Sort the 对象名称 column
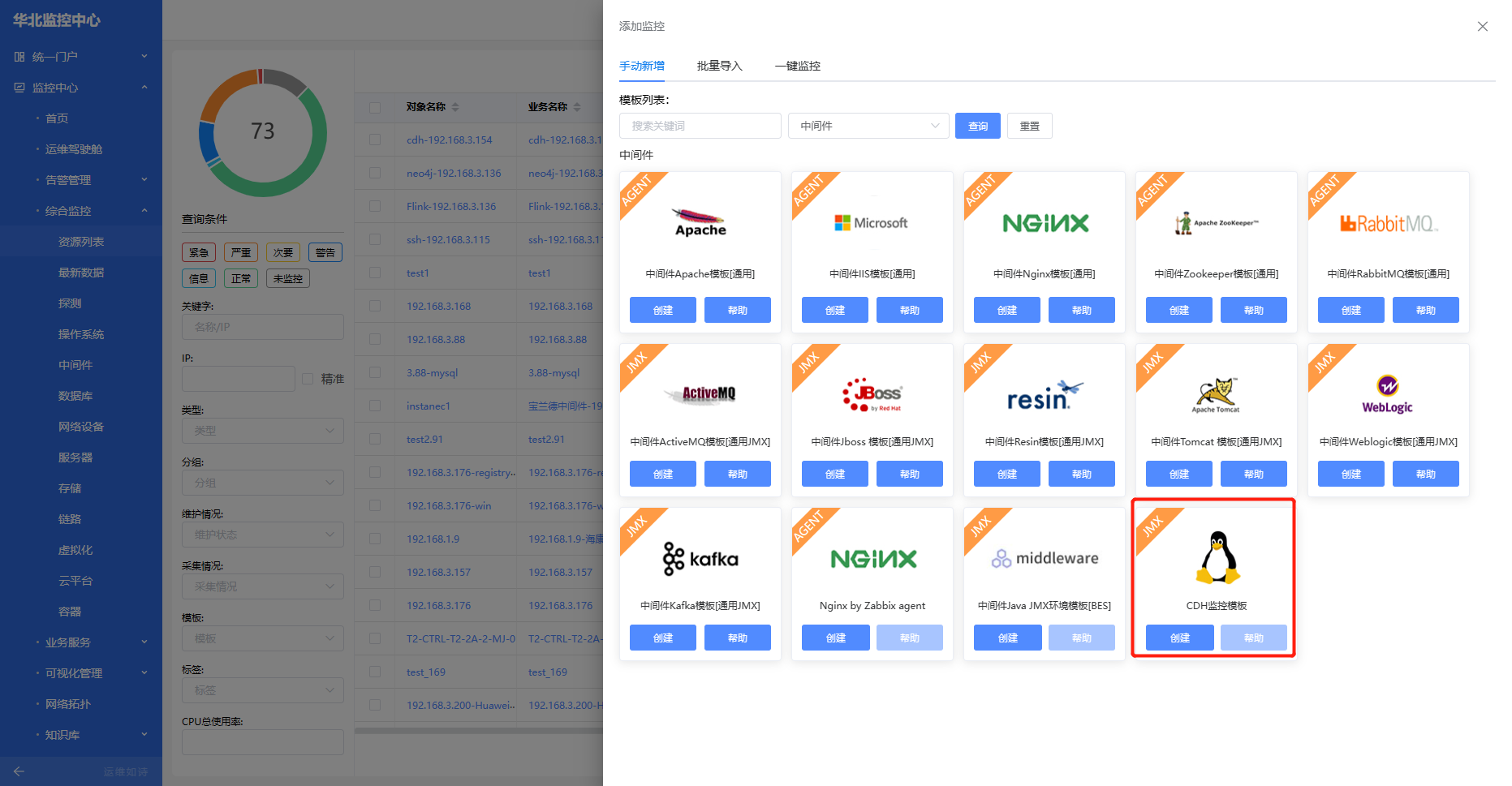Image resolution: width=1512 pixels, height=786 pixels. [x=455, y=107]
